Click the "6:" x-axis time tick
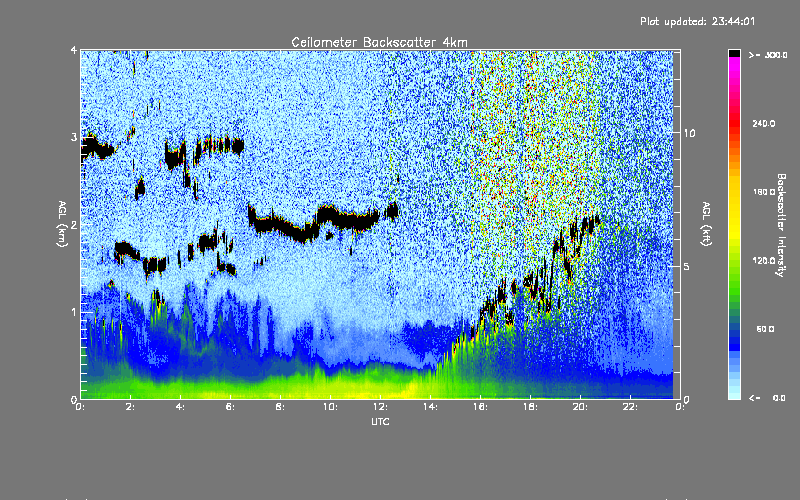Viewport: 800px width, 500px height. point(230,407)
